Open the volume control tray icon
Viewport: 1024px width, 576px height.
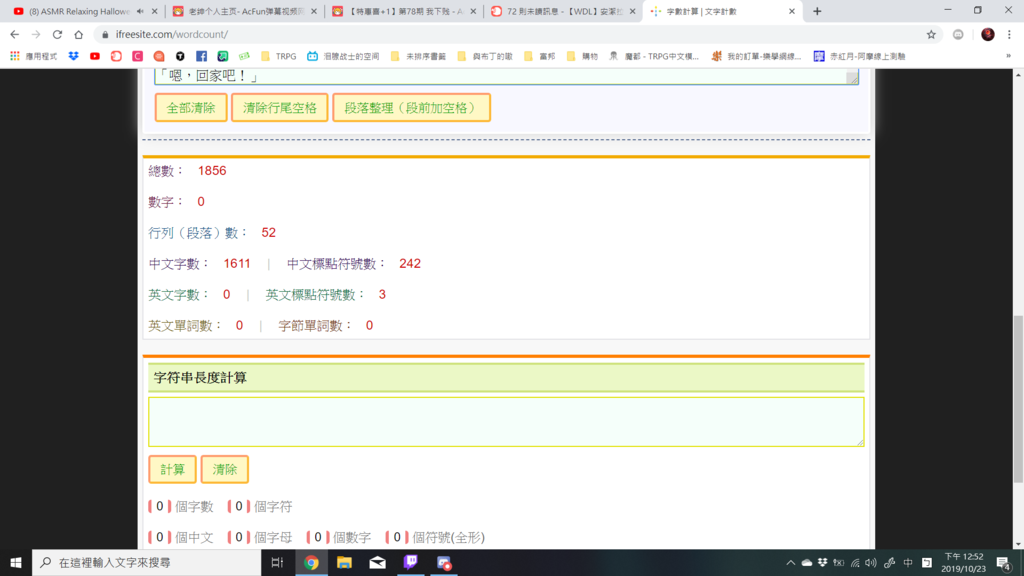click(x=871, y=562)
